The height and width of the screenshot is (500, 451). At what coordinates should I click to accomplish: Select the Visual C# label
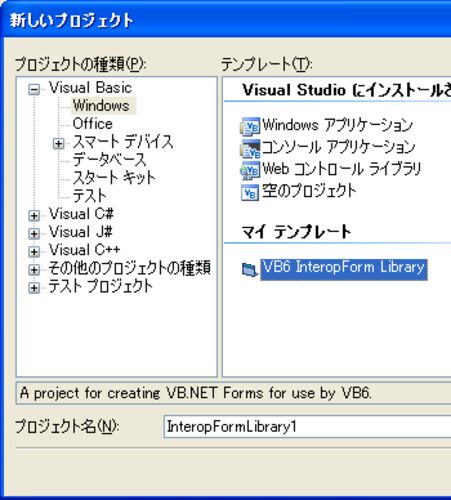81,214
